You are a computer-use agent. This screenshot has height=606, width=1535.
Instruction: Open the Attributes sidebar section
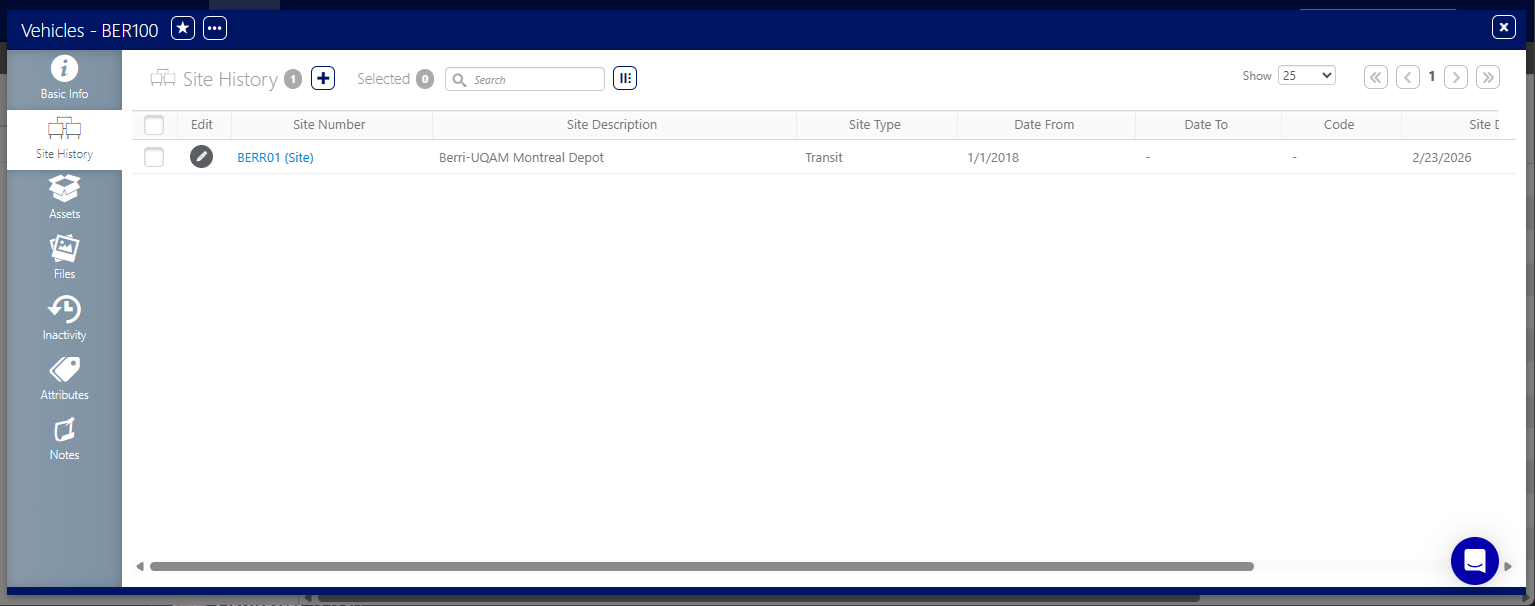[x=64, y=378]
